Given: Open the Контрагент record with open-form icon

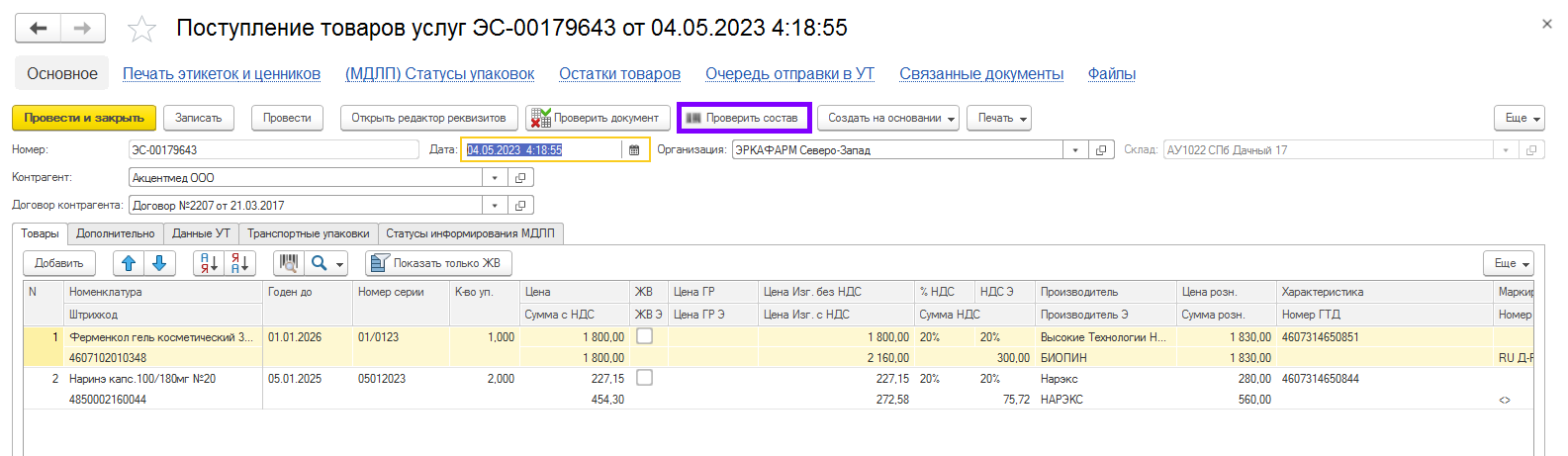Looking at the screenshot, I should click(520, 178).
